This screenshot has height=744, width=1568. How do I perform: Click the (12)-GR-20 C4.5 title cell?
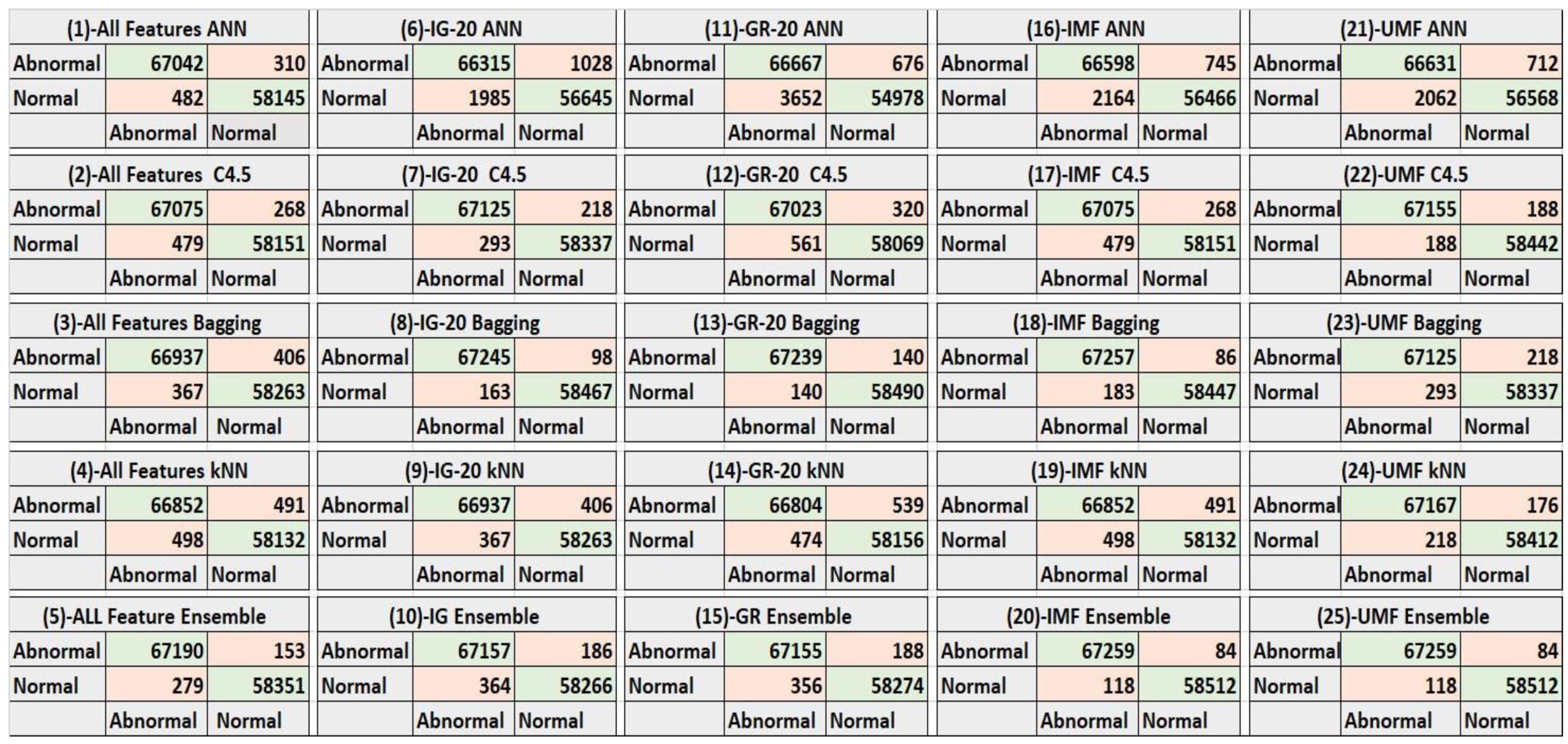[x=776, y=175]
